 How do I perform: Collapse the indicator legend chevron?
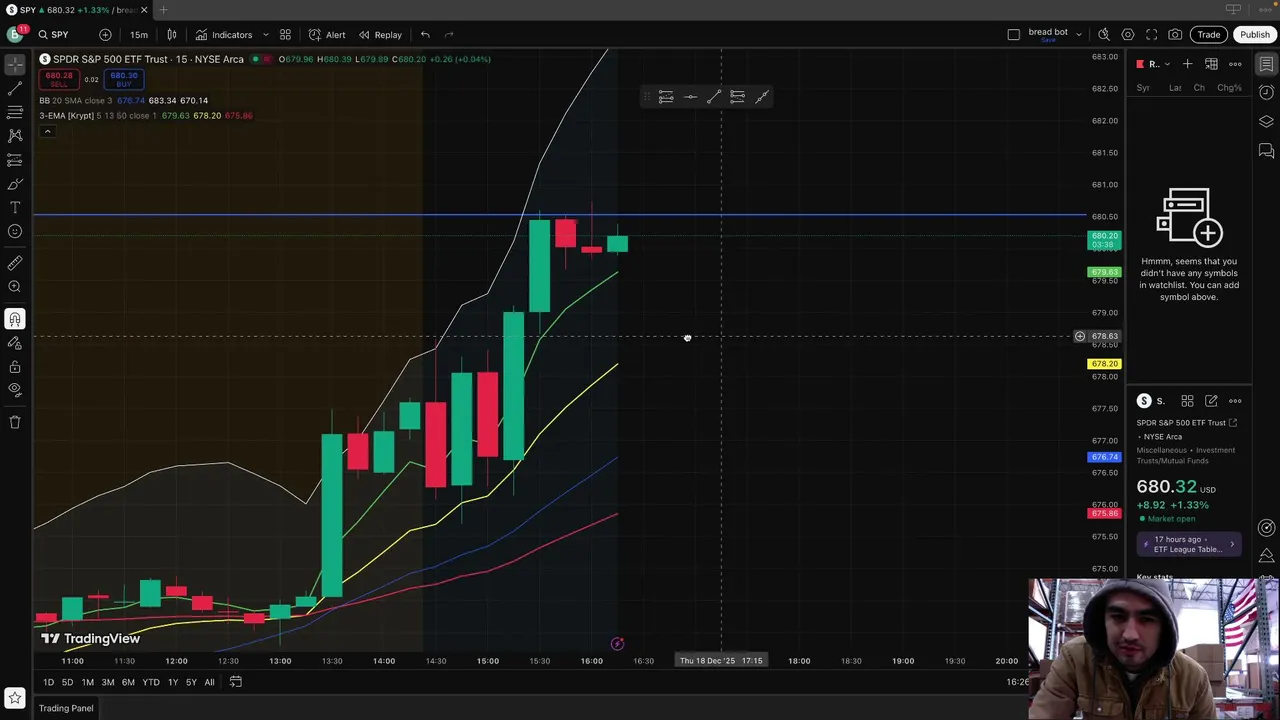pos(47,131)
